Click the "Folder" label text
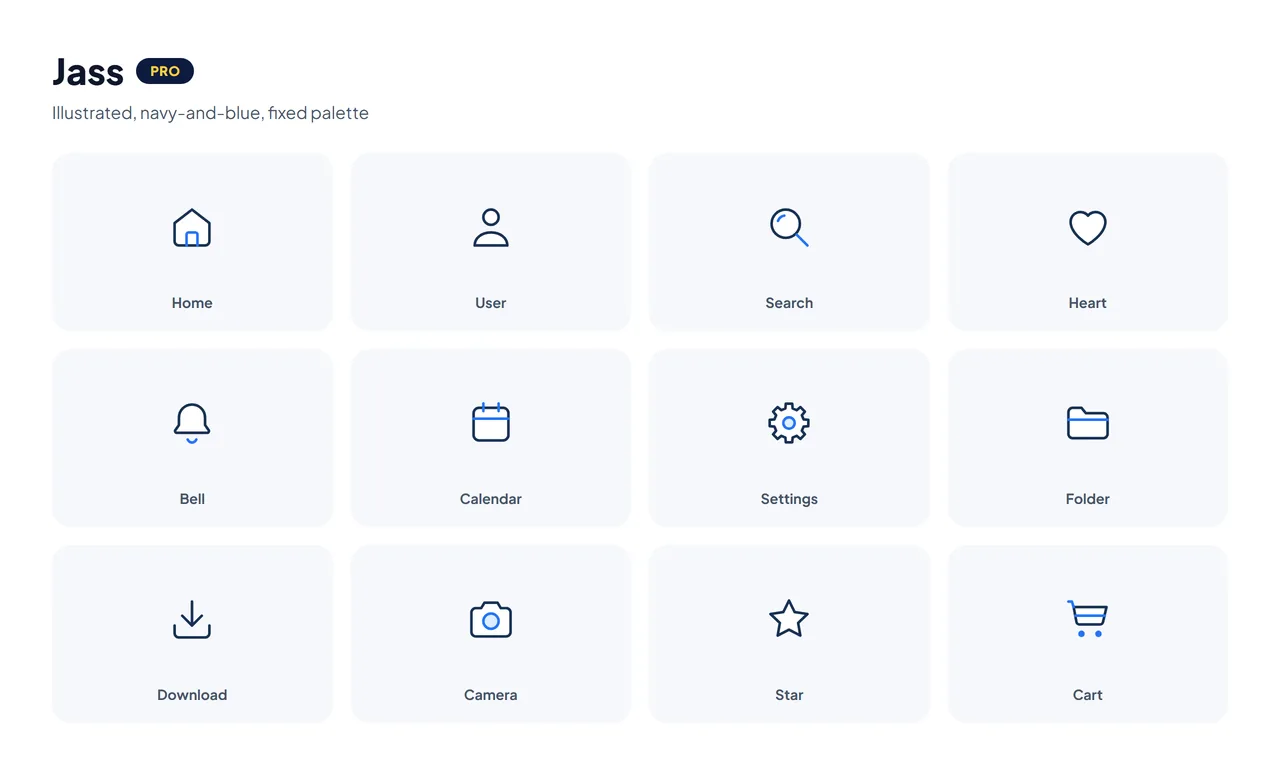 (x=1088, y=499)
